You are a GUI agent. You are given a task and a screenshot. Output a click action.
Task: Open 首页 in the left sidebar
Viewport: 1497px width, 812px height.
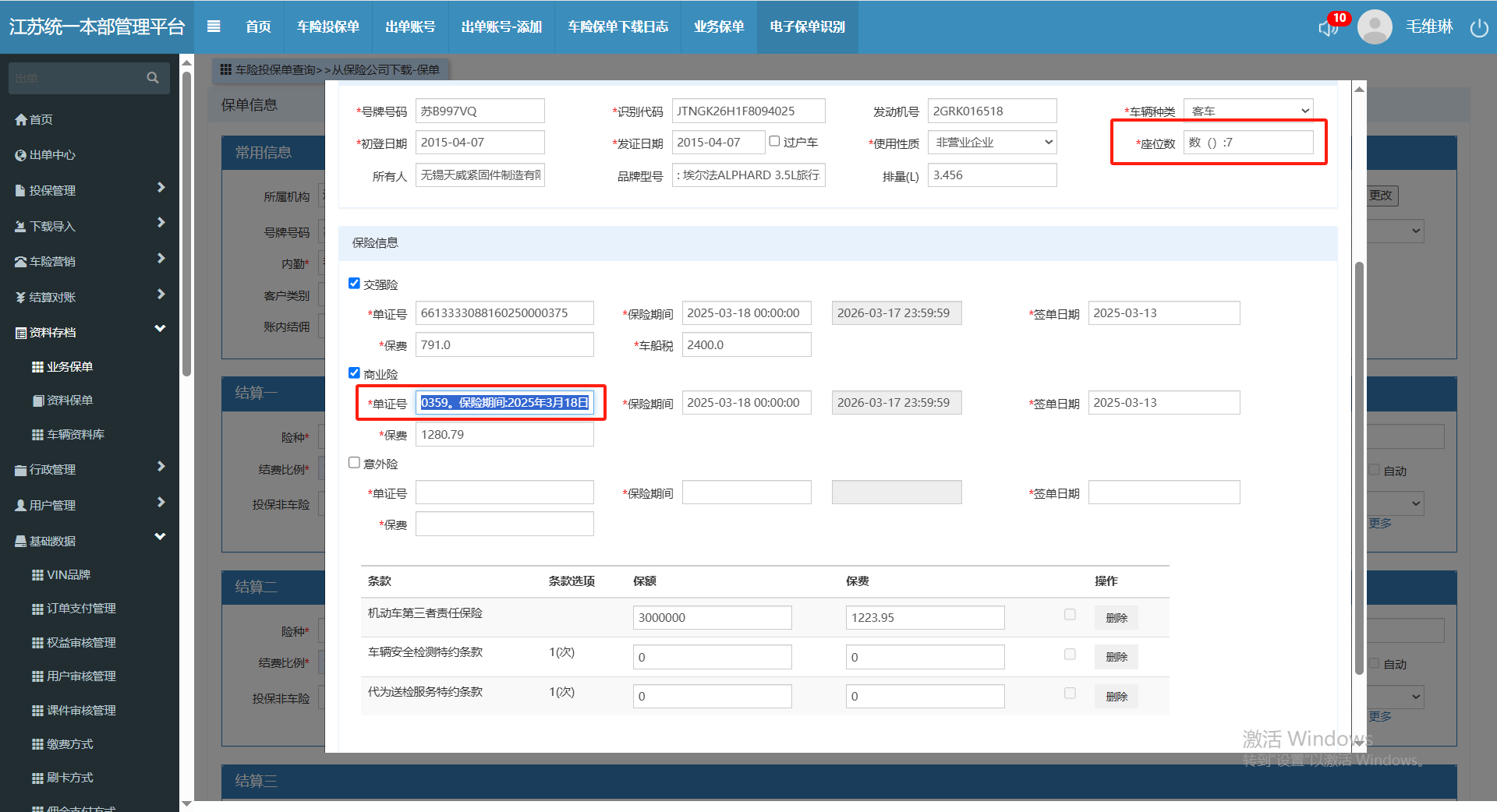click(x=41, y=119)
